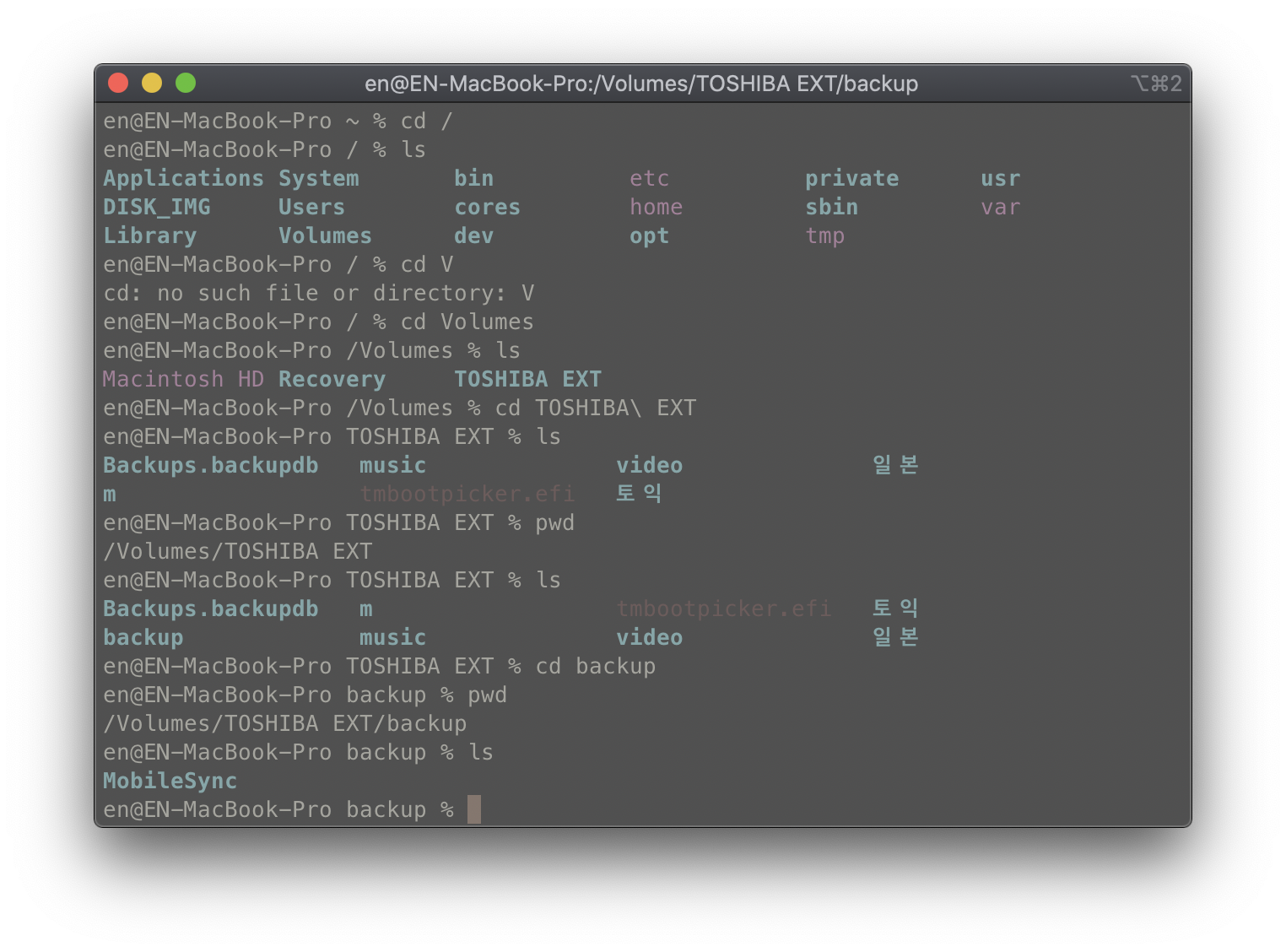The width and height of the screenshot is (1286, 952).
Task: Close the terminal window with red button
Action: (118, 83)
